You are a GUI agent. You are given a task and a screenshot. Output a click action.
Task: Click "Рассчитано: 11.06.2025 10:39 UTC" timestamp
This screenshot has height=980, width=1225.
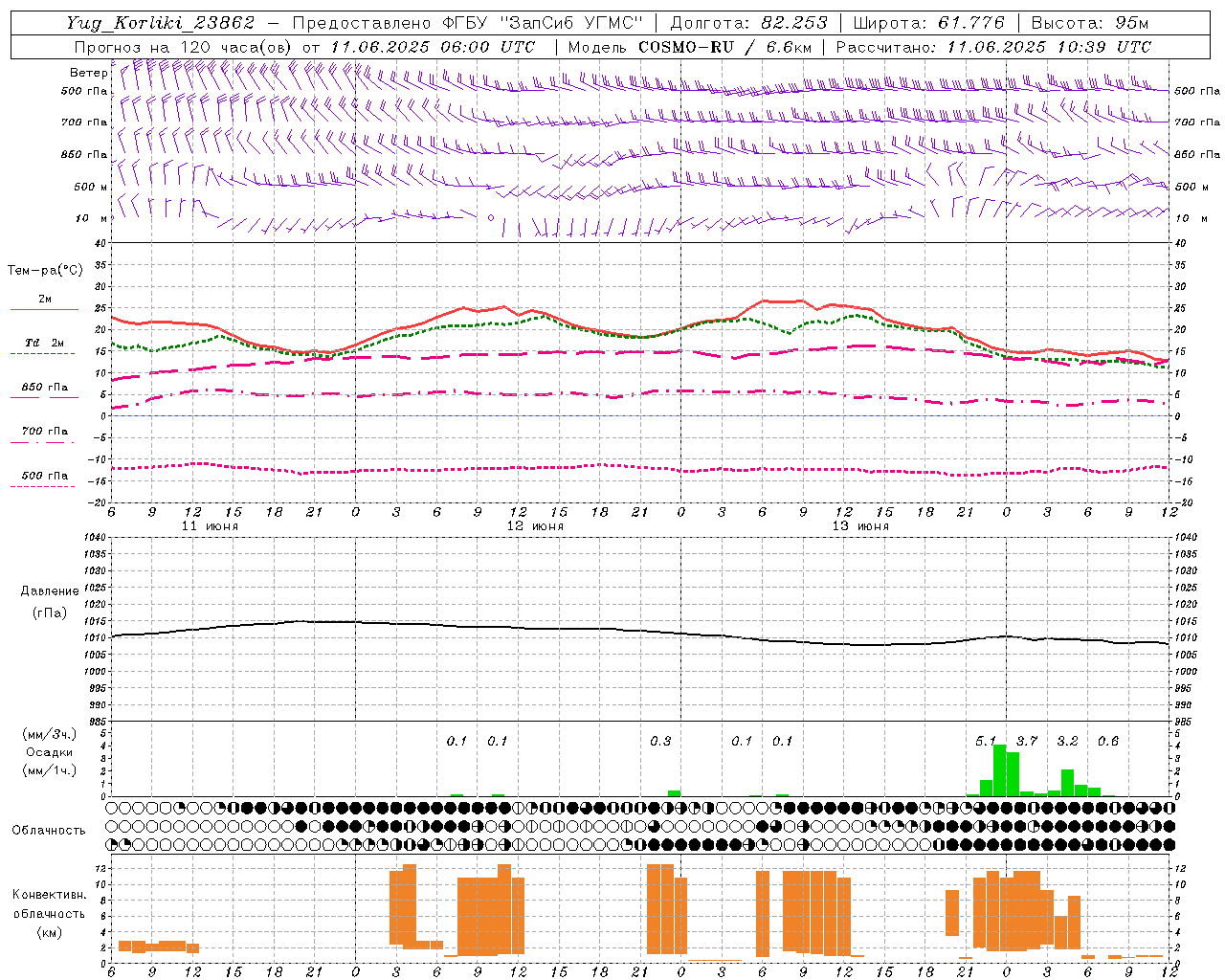coord(993,47)
